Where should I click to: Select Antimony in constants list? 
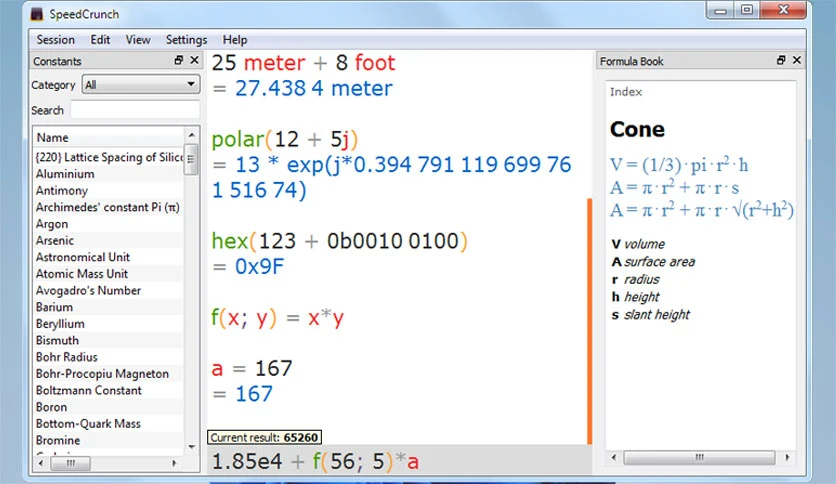point(109,190)
